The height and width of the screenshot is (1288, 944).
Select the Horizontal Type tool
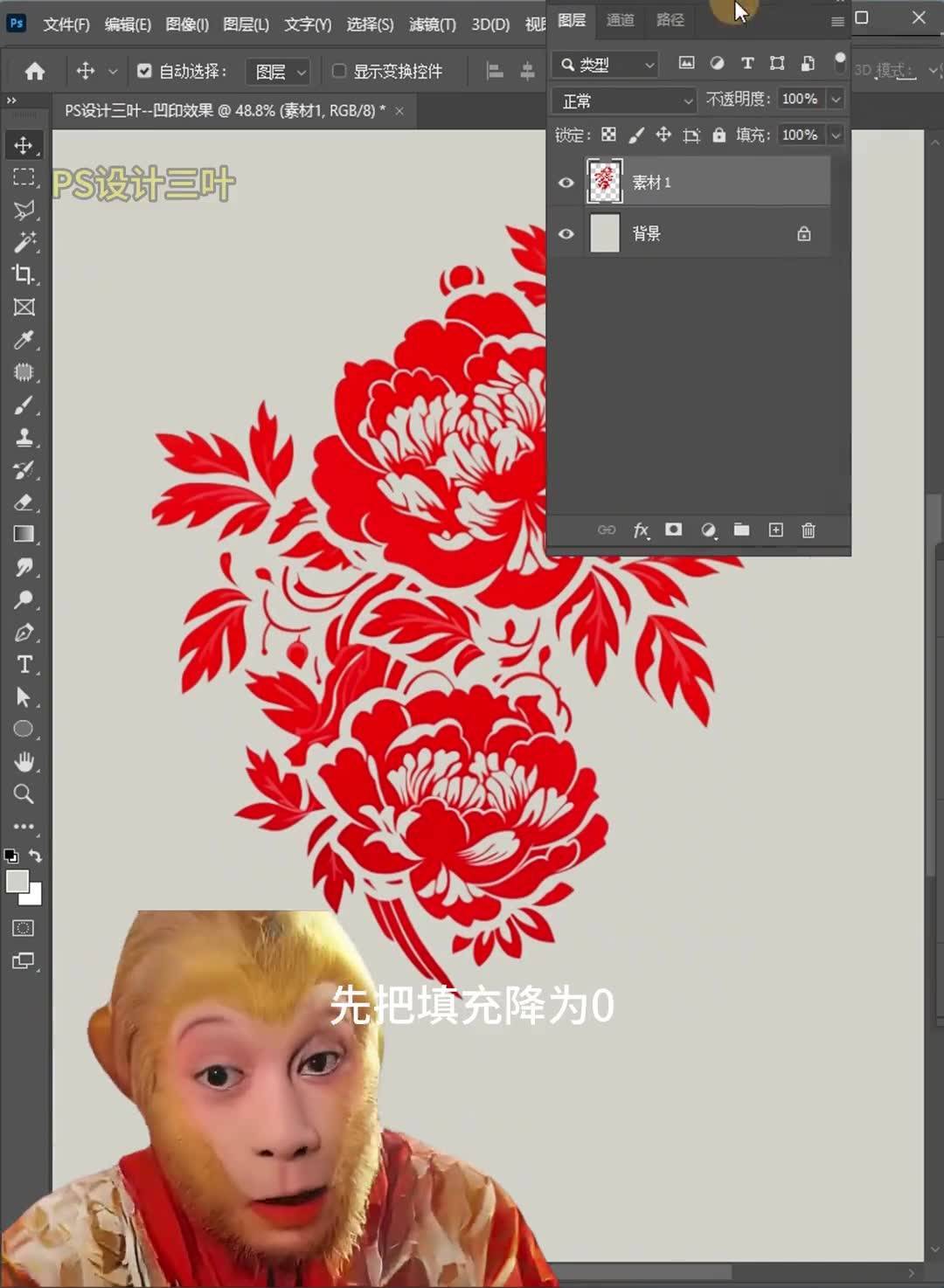[24, 664]
